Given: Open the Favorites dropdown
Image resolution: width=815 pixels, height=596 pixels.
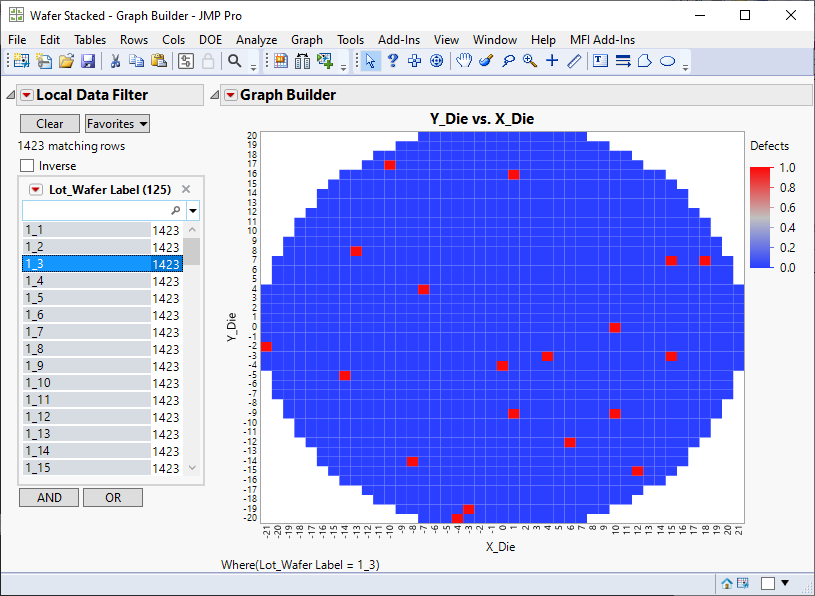Looking at the screenshot, I should point(118,124).
